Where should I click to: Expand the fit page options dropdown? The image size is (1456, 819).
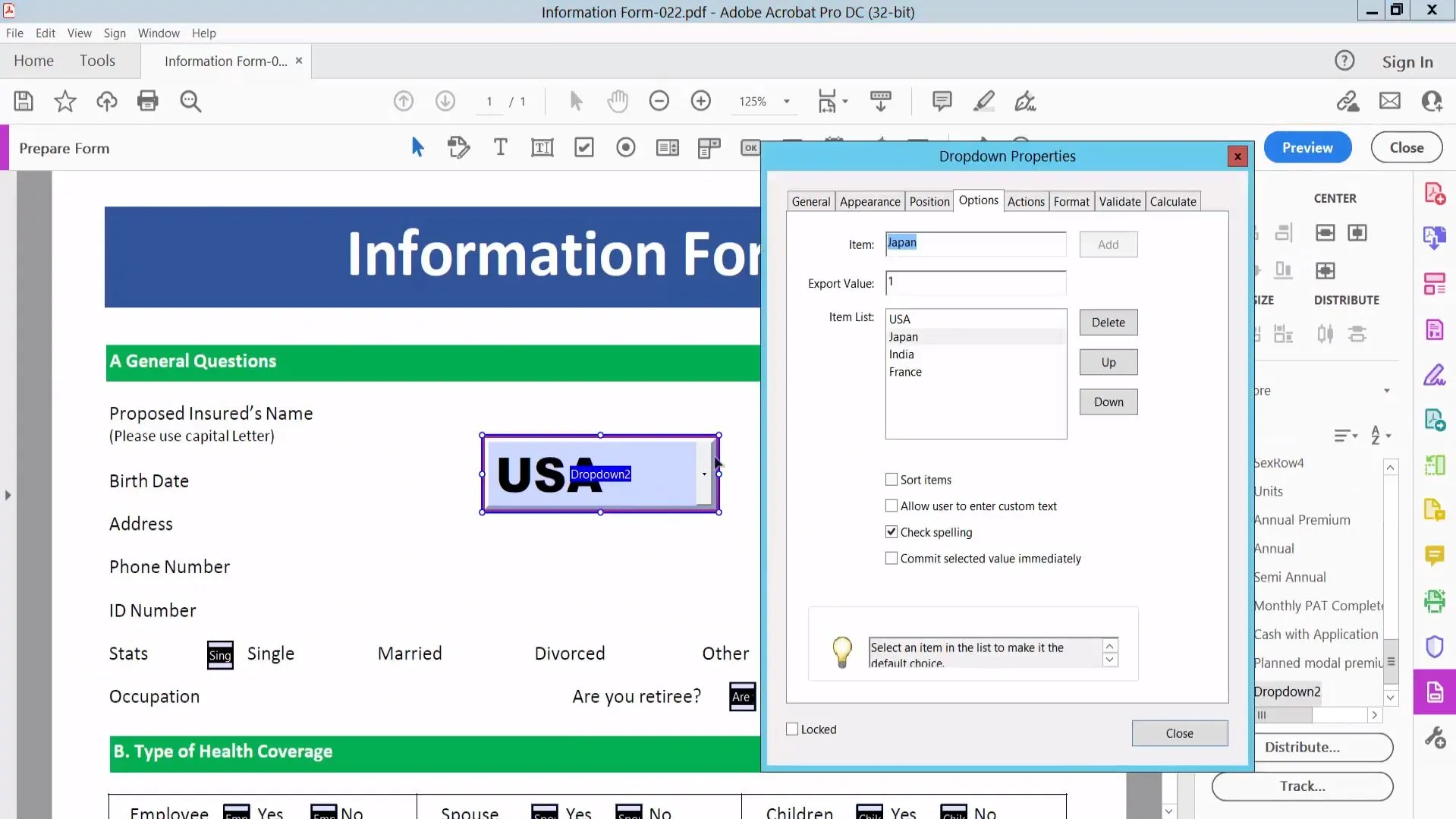[844, 101]
